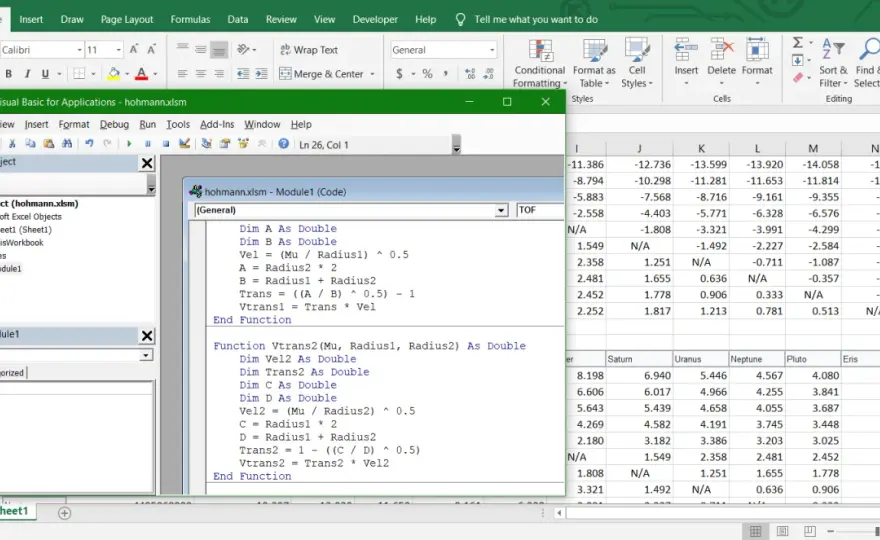
Task: Open the Calibri font name dropdown
Action: 79,50
